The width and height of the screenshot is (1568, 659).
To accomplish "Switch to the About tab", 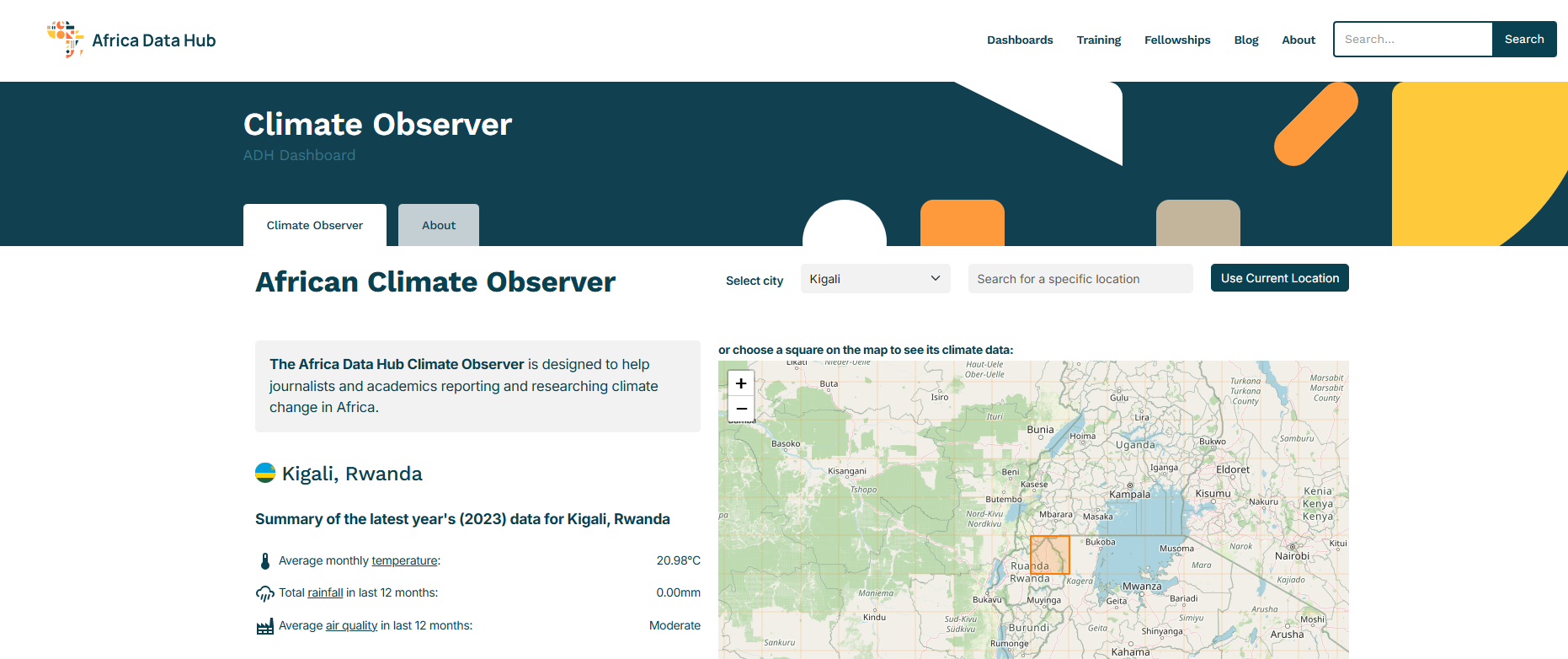I will click(x=439, y=225).
